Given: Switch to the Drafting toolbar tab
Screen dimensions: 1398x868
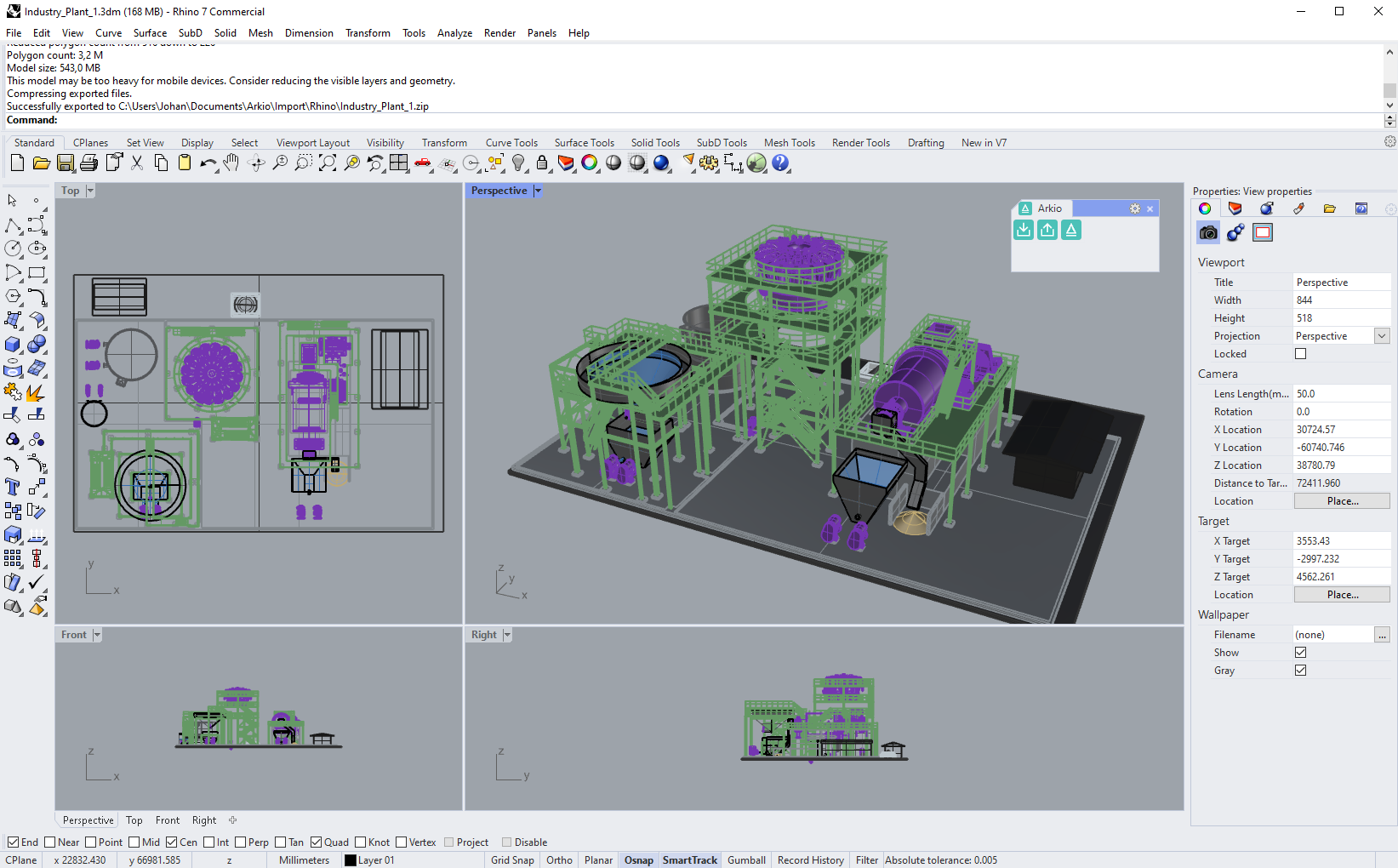Looking at the screenshot, I should click(926, 143).
